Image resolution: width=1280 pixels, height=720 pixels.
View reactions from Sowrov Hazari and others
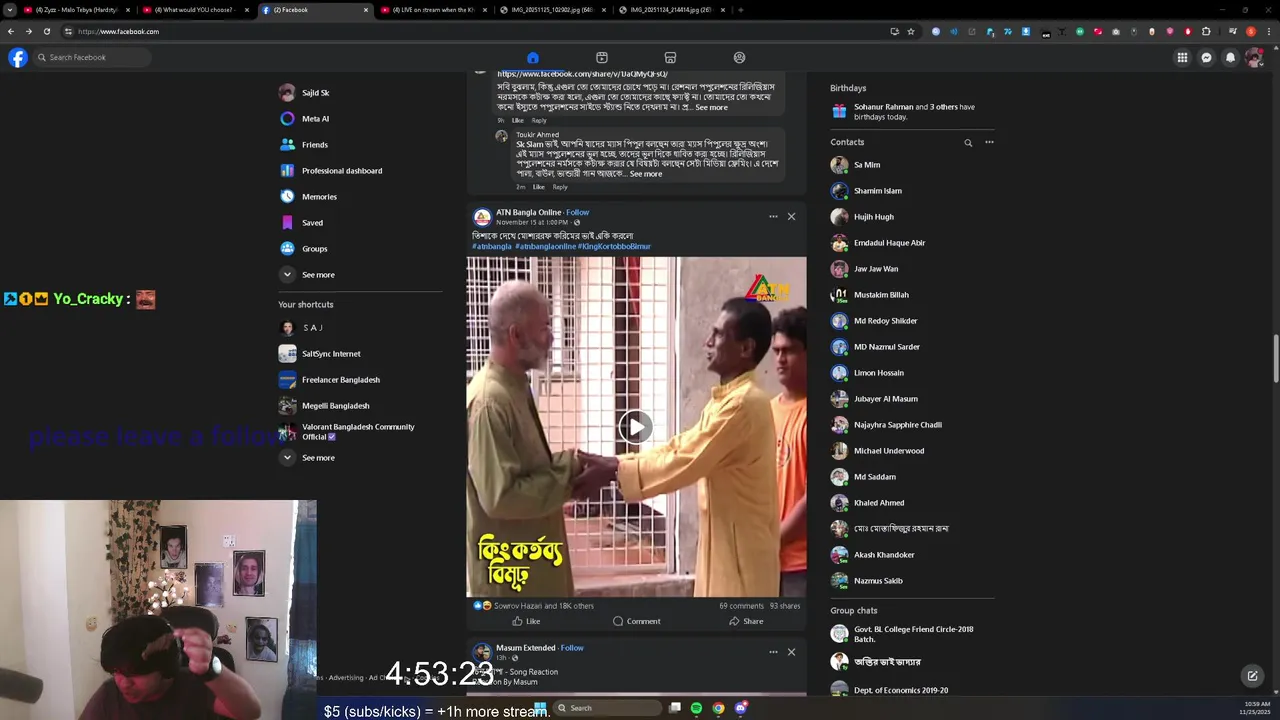point(544,606)
